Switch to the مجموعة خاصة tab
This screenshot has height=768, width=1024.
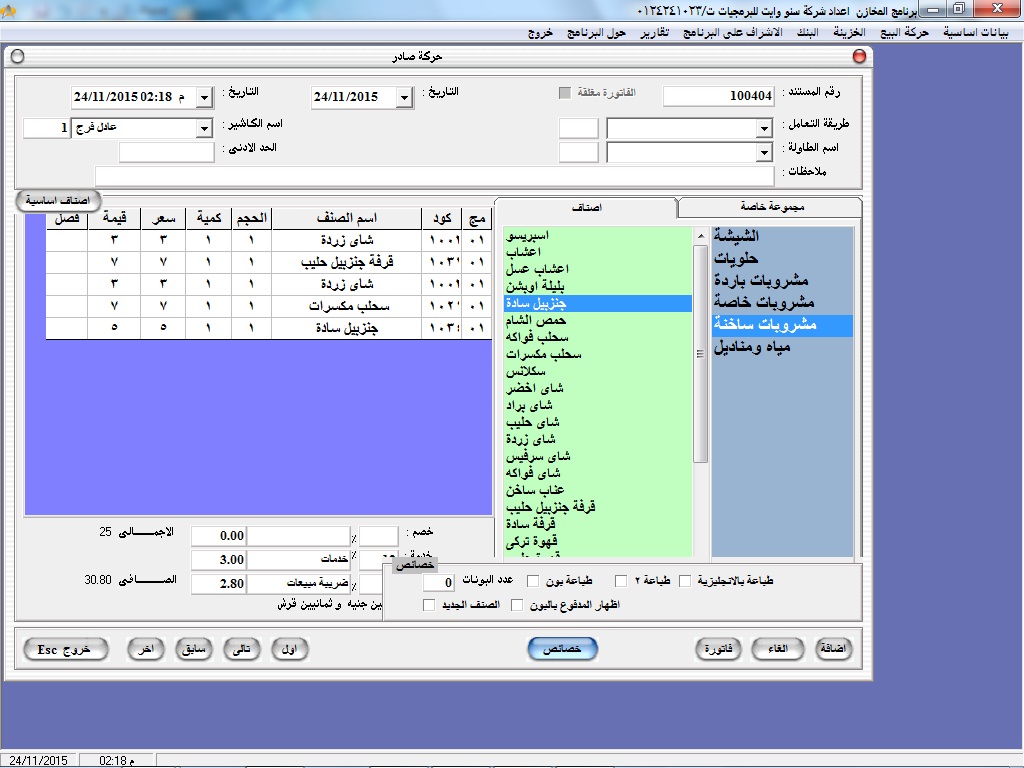click(769, 207)
